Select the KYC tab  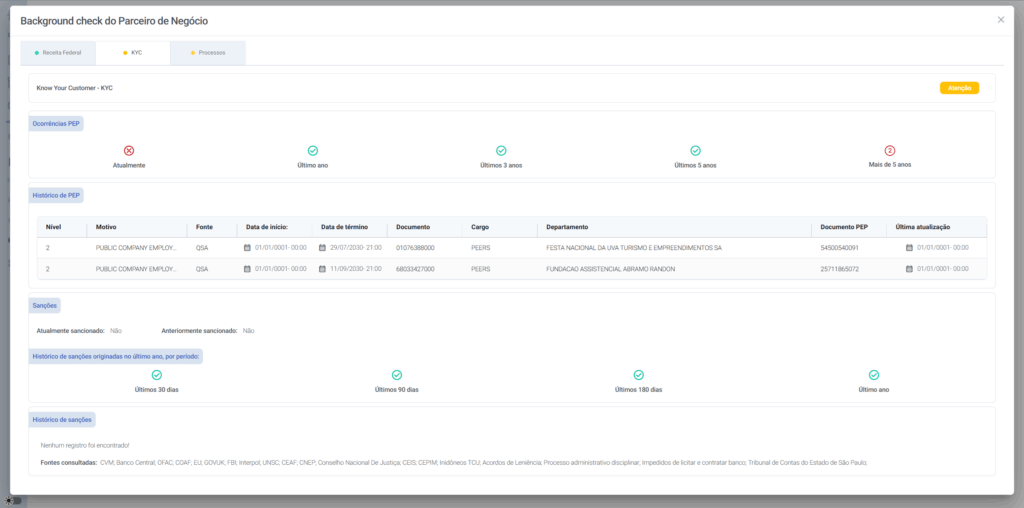pos(133,52)
